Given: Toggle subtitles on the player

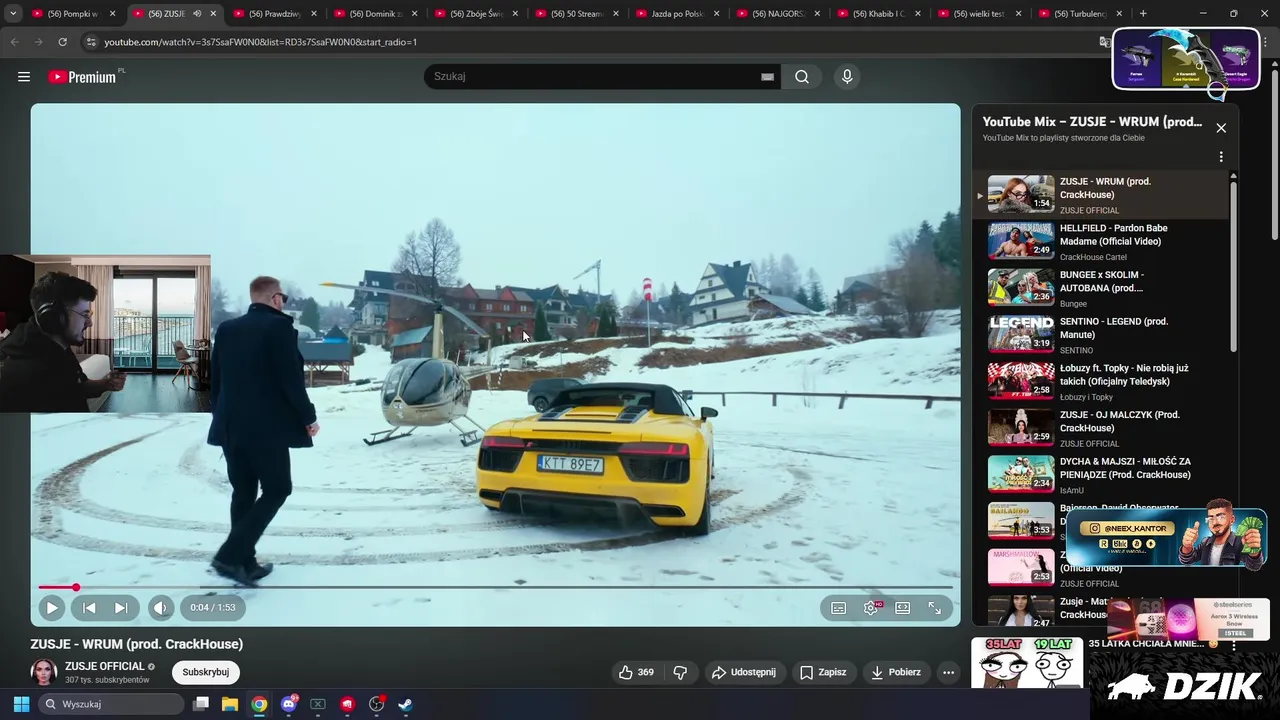Looking at the screenshot, I should pyautogui.click(x=839, y=608).
